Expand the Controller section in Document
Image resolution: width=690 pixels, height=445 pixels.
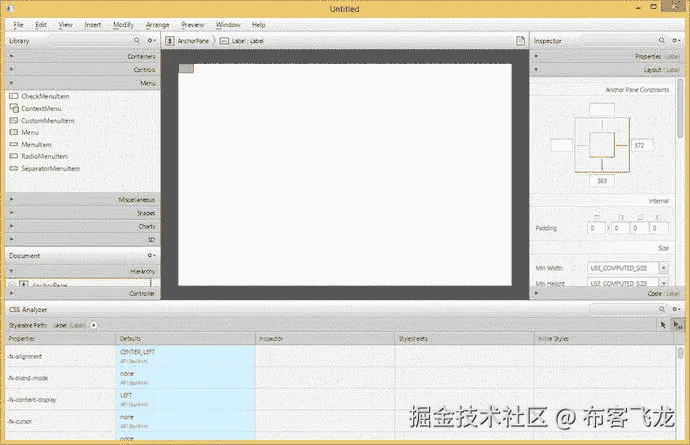[83, 293]
